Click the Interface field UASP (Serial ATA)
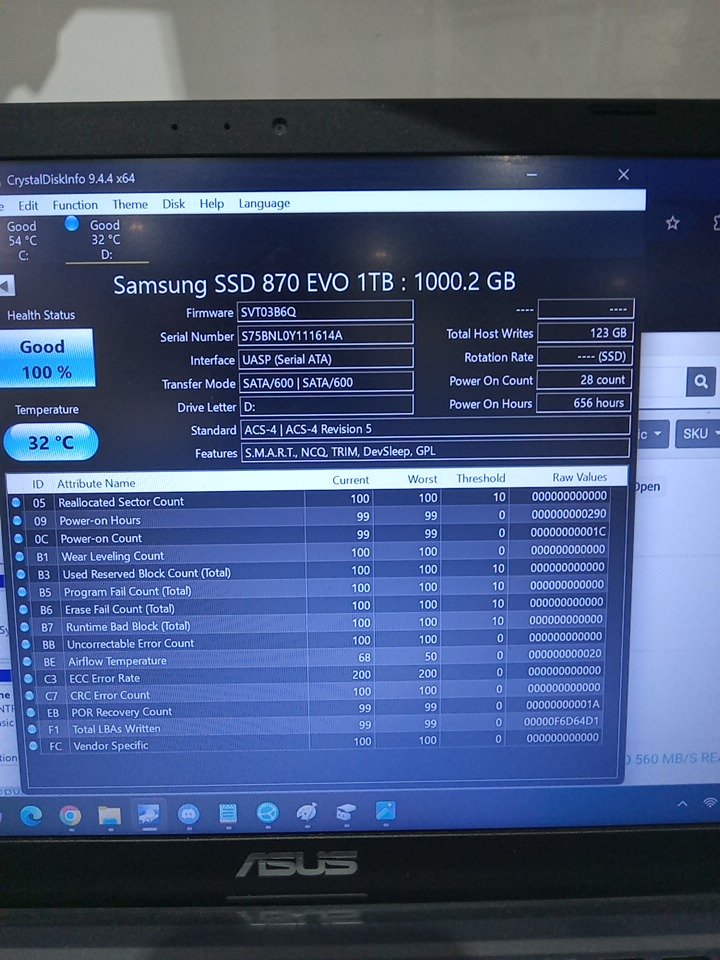Viewport: 720px width, 960px height. pos(325,359)
